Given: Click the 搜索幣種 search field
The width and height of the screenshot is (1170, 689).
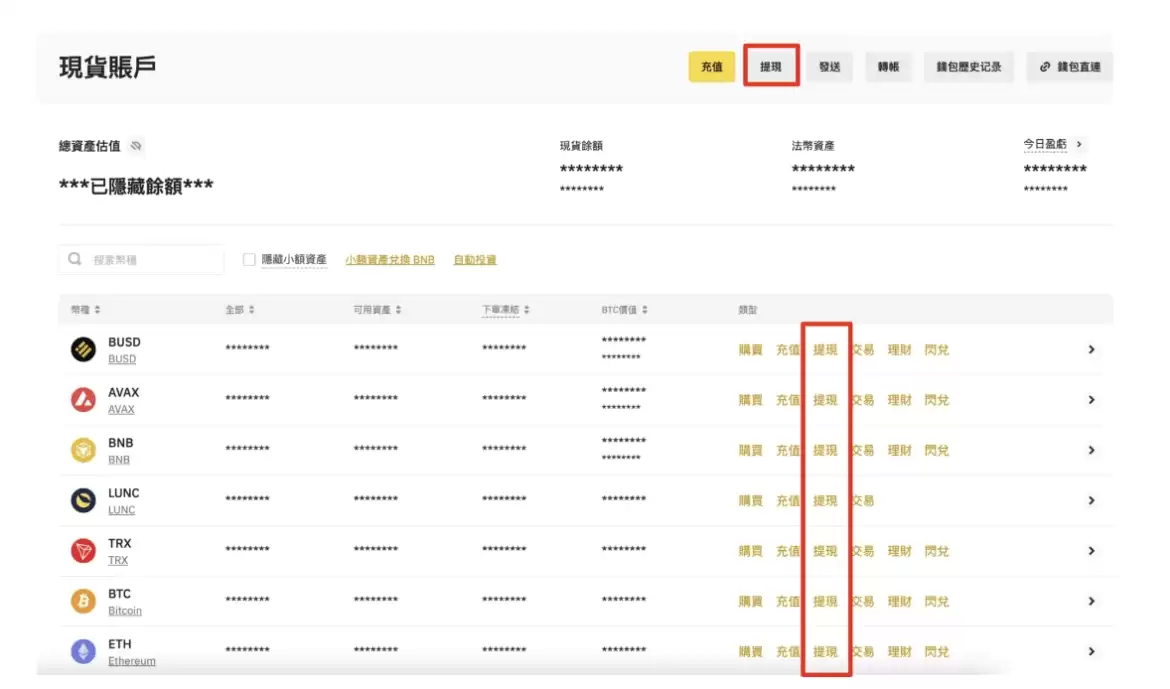Looking at the screenshot, I should [x=150, y=259].
